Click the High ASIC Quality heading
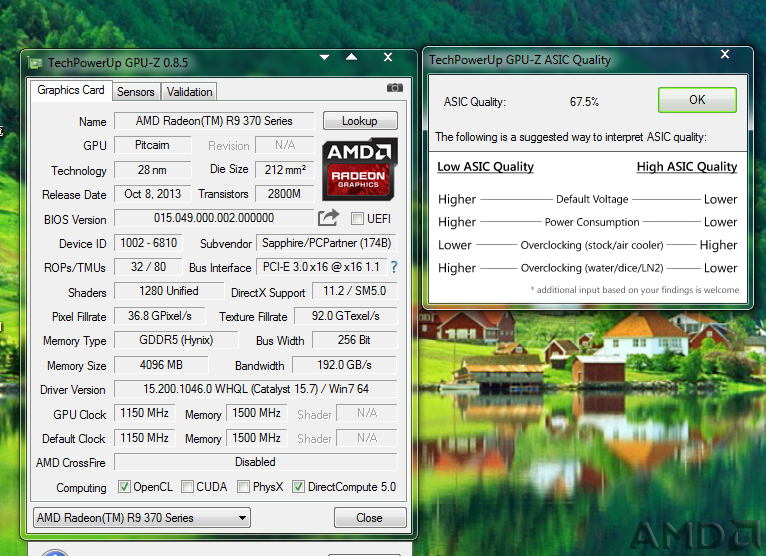The image size is (766, 556). [686, 167]
